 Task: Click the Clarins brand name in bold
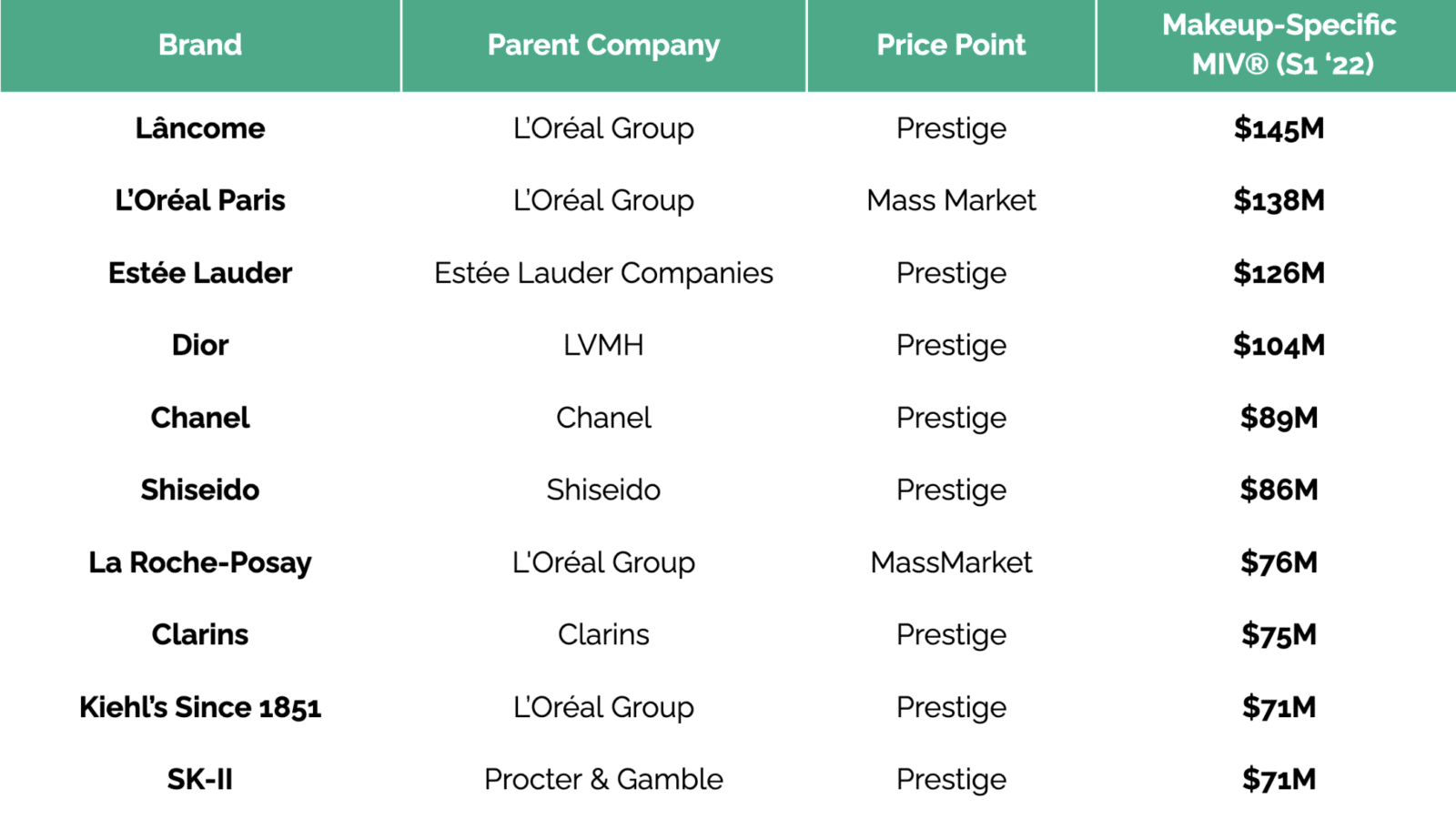(x=200, y=634)
